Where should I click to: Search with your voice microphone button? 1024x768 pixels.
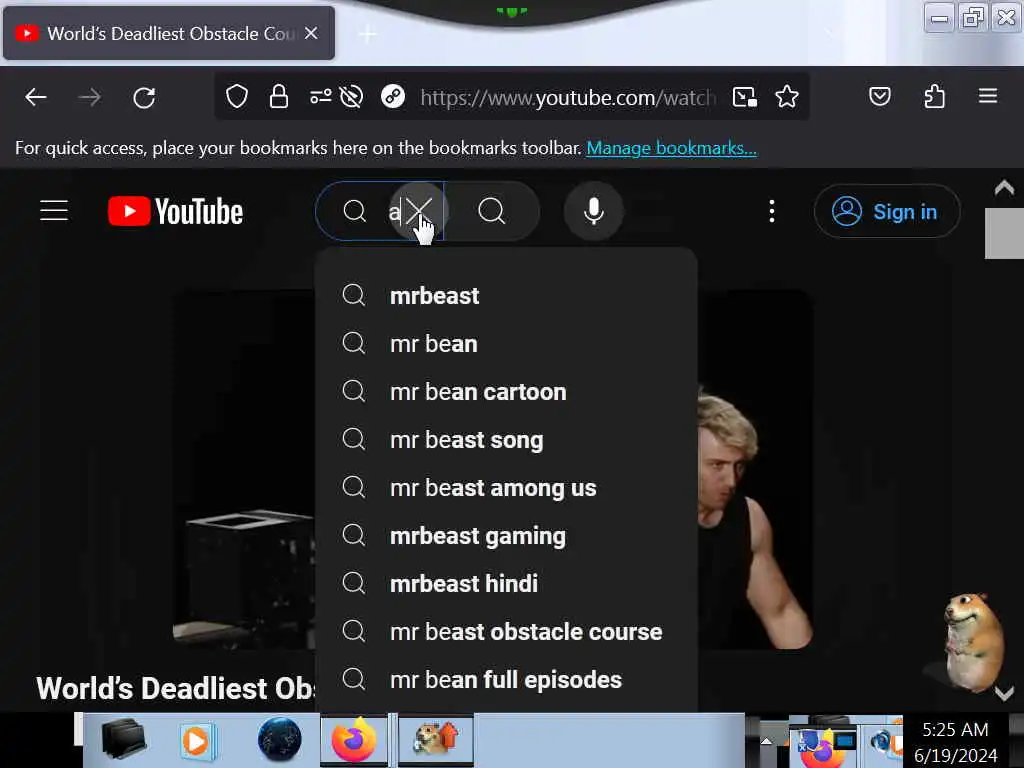(593, 211)
